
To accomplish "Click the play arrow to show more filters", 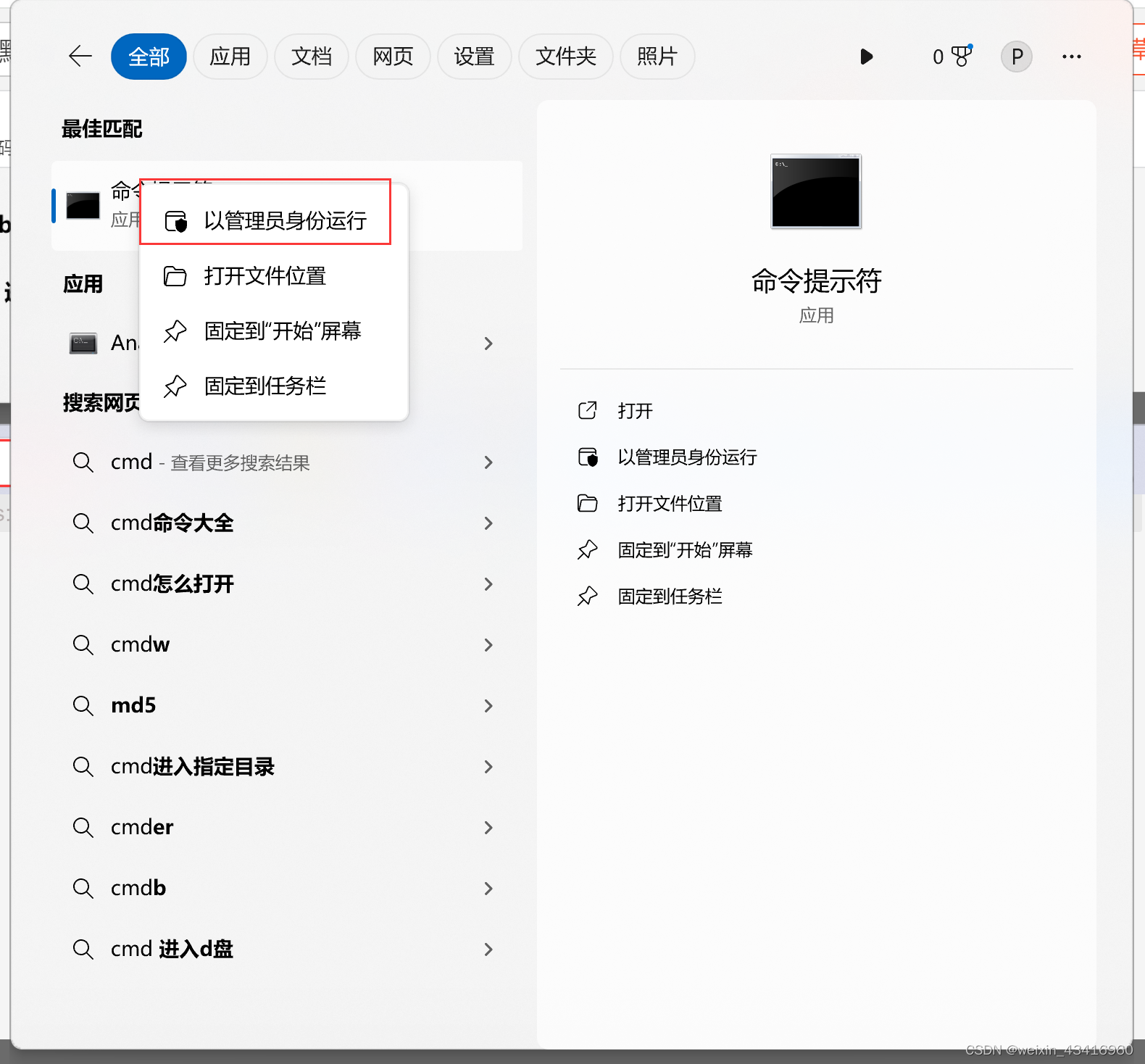I will coord(866,57).
